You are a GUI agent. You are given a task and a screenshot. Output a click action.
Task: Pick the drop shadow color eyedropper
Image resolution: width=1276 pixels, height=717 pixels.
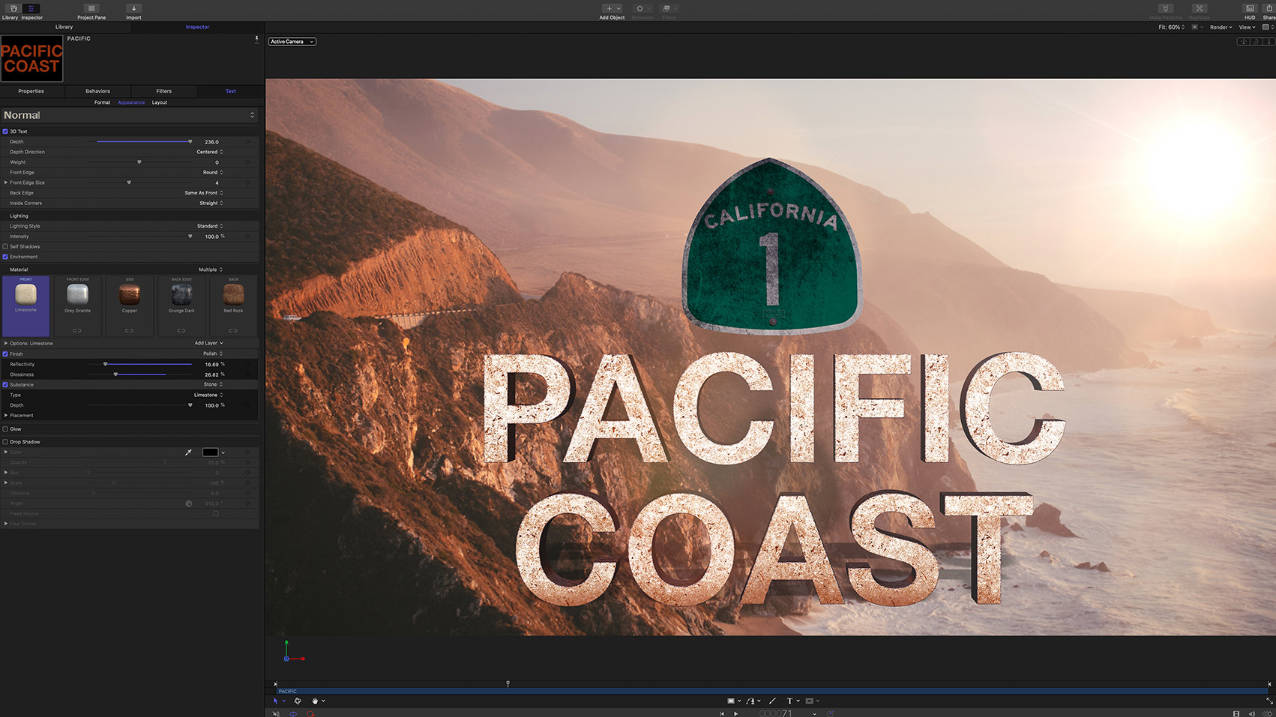click(x=188, y=452)
